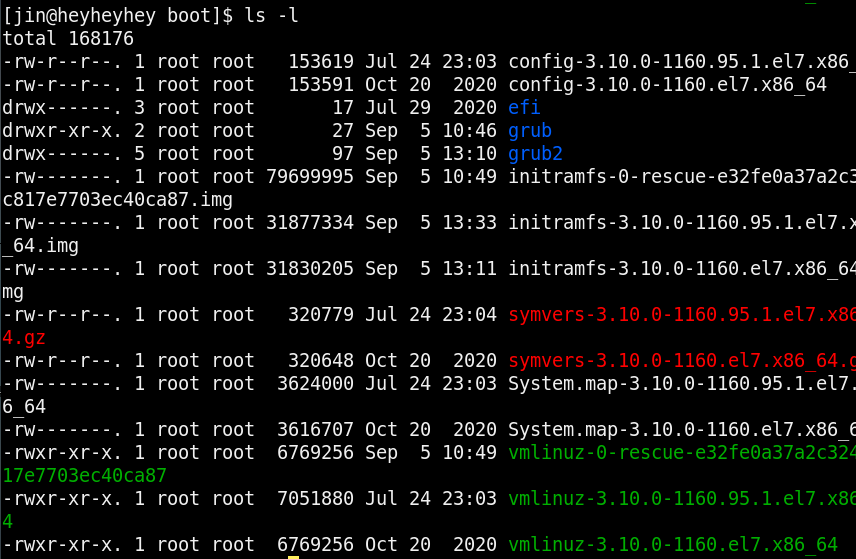
Task: Click the System.map-3.10.0-1160.el7 filename
Action: (x=682, y=429)
